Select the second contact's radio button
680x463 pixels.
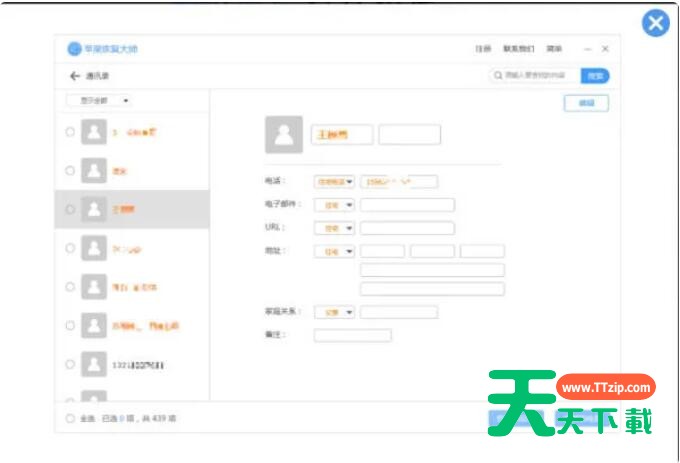click(x=70, y=170)
